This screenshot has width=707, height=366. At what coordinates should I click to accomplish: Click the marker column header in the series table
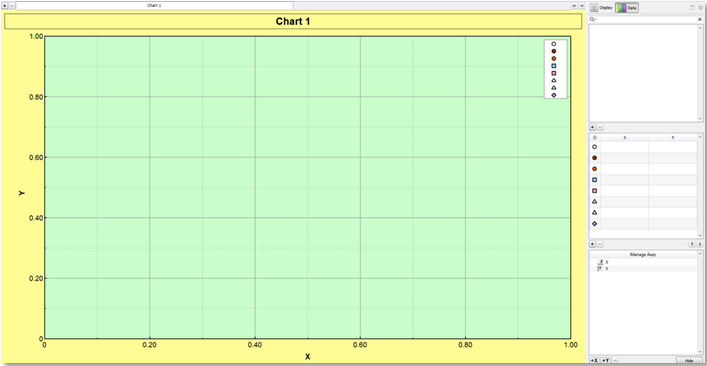coord(595,137)
